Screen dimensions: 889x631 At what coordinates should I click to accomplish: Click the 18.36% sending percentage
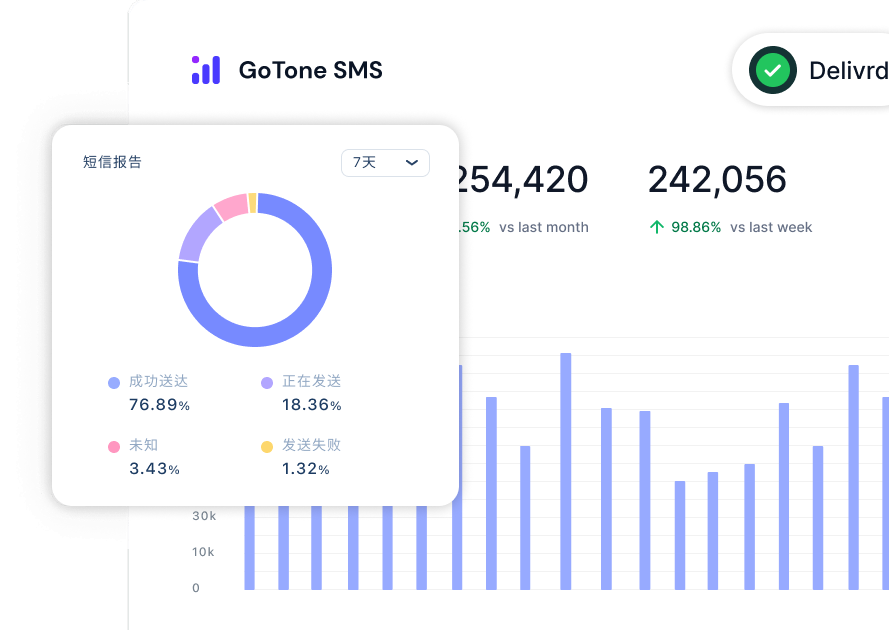click(x=311, y=405)
